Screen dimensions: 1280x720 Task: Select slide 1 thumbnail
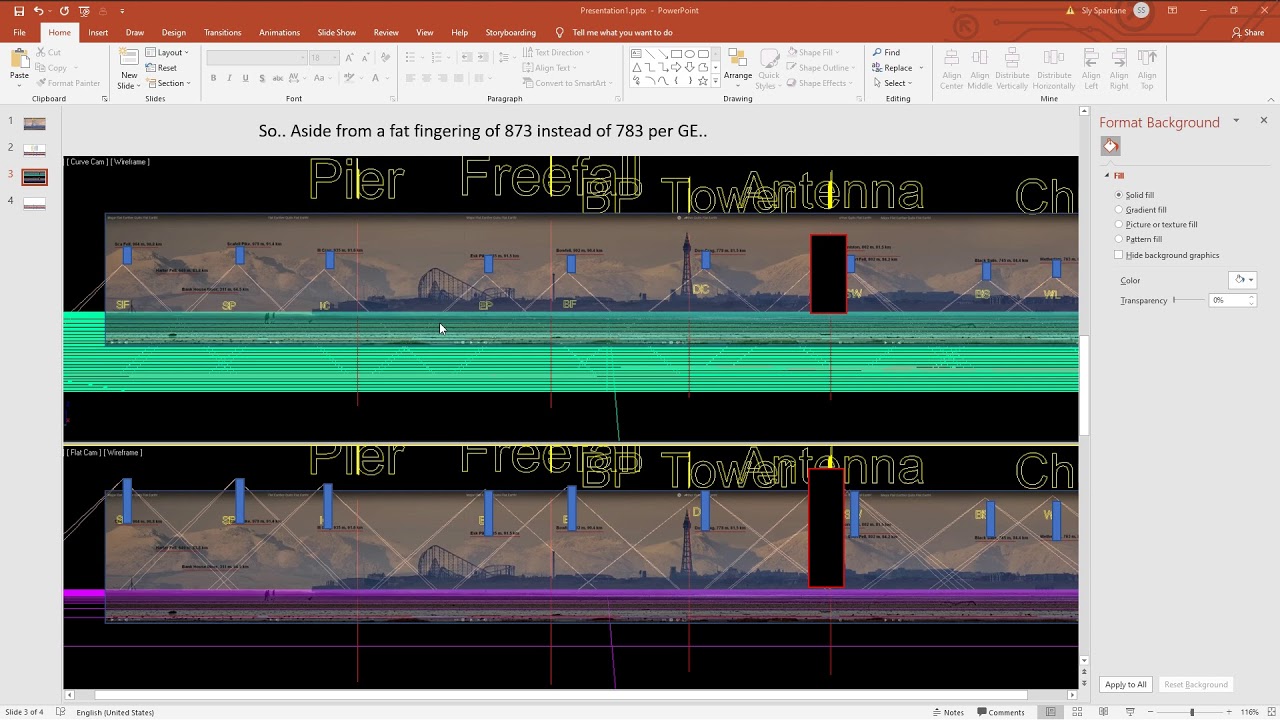[x=35, y=124]
